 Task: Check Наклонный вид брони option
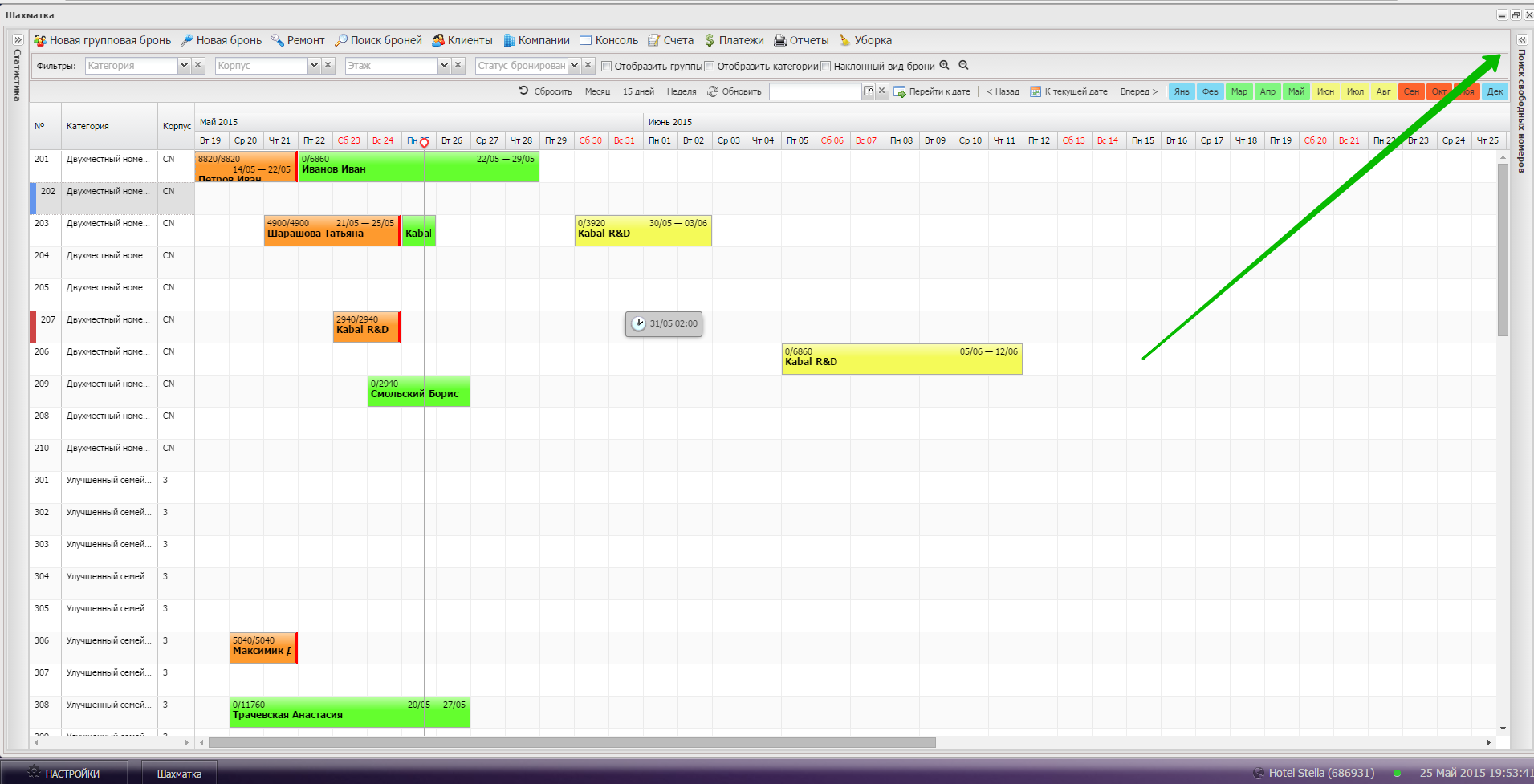coord(826,67)
